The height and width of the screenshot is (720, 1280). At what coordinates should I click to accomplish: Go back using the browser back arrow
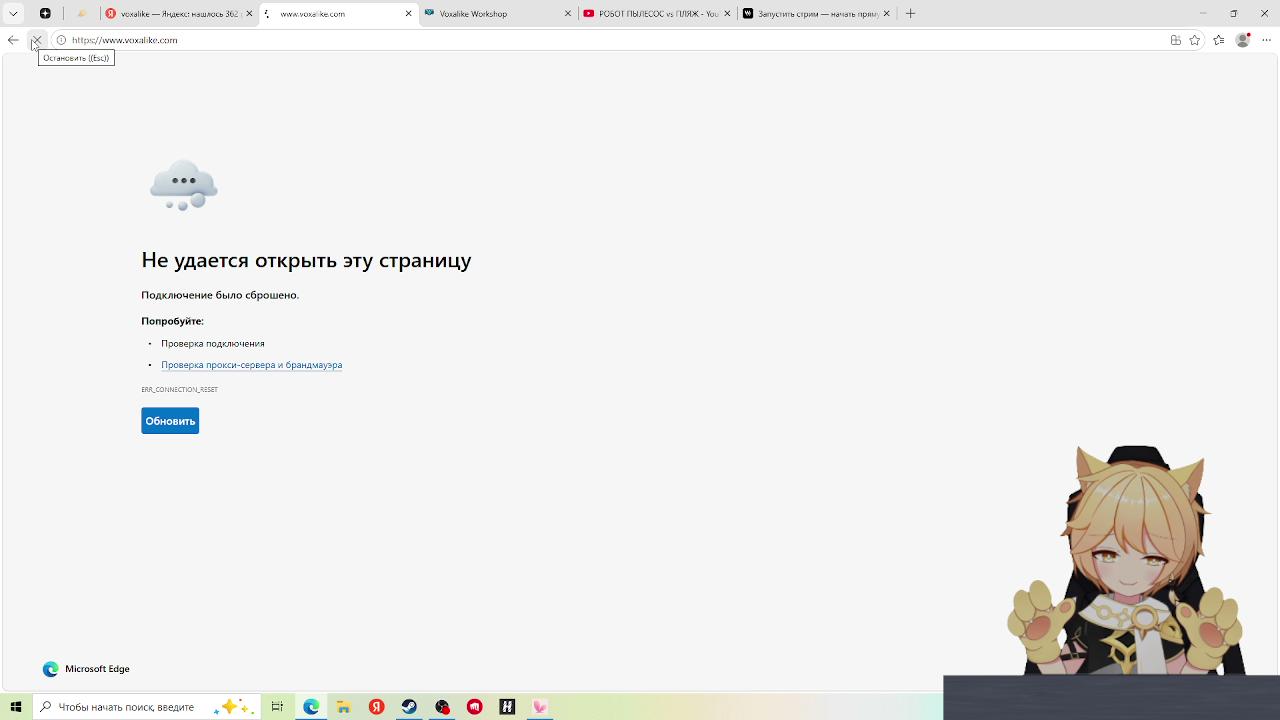(x=13, y=40)
